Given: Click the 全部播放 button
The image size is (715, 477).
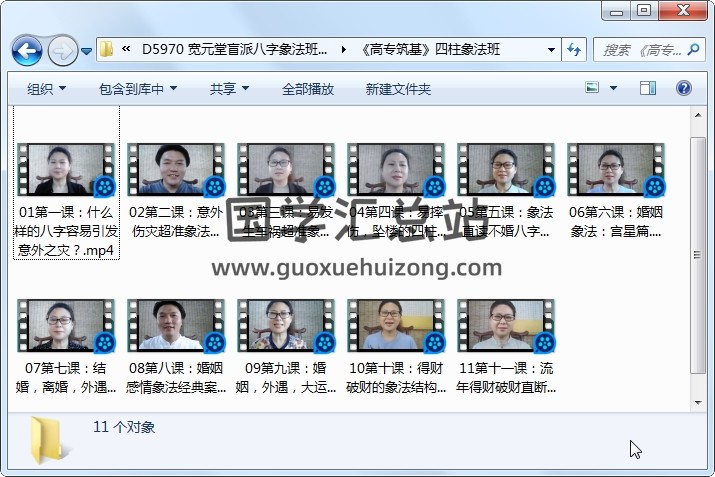Looking at the screenshot, I should click(308, 89).
